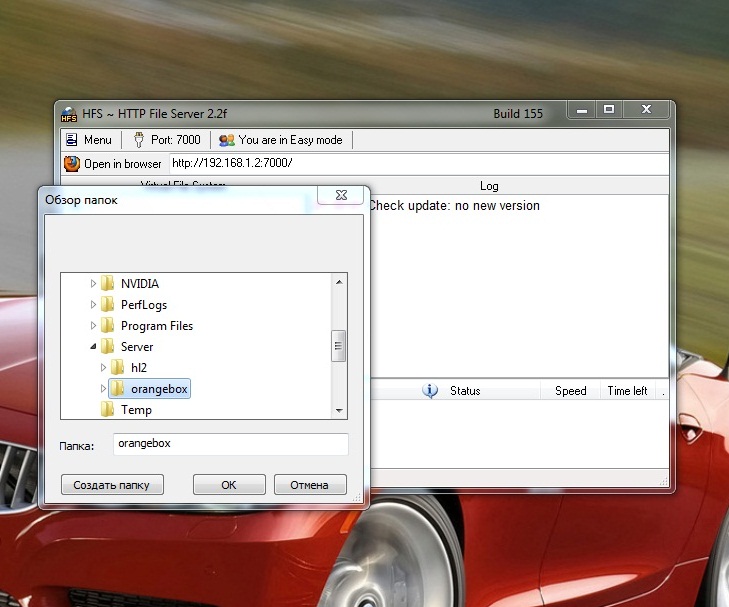Click the HFS Menu icon button
Image resolution: width=729 pixels, height=607 pixels.
(72, 140)
